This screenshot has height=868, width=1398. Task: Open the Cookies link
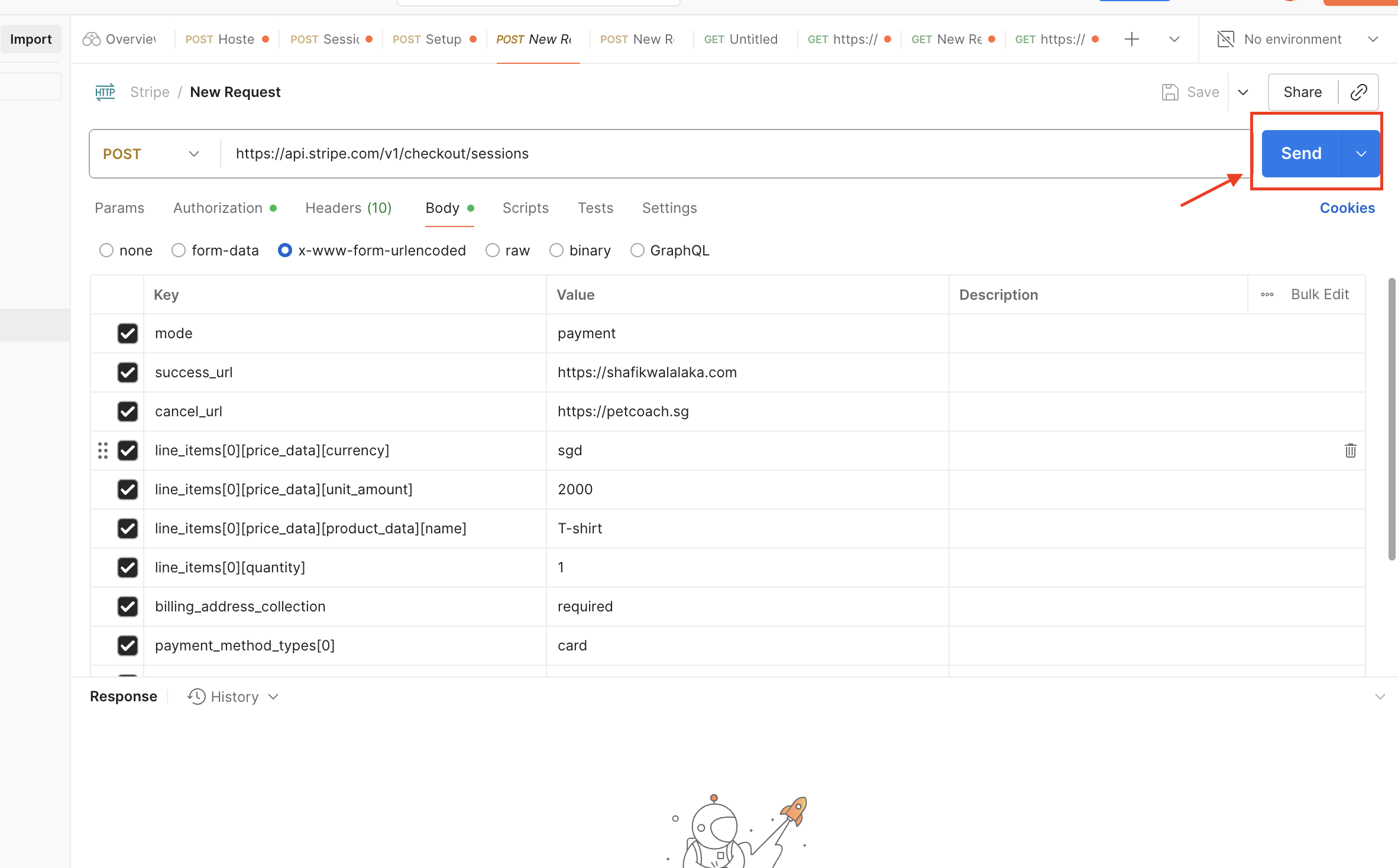point(1347,208)
